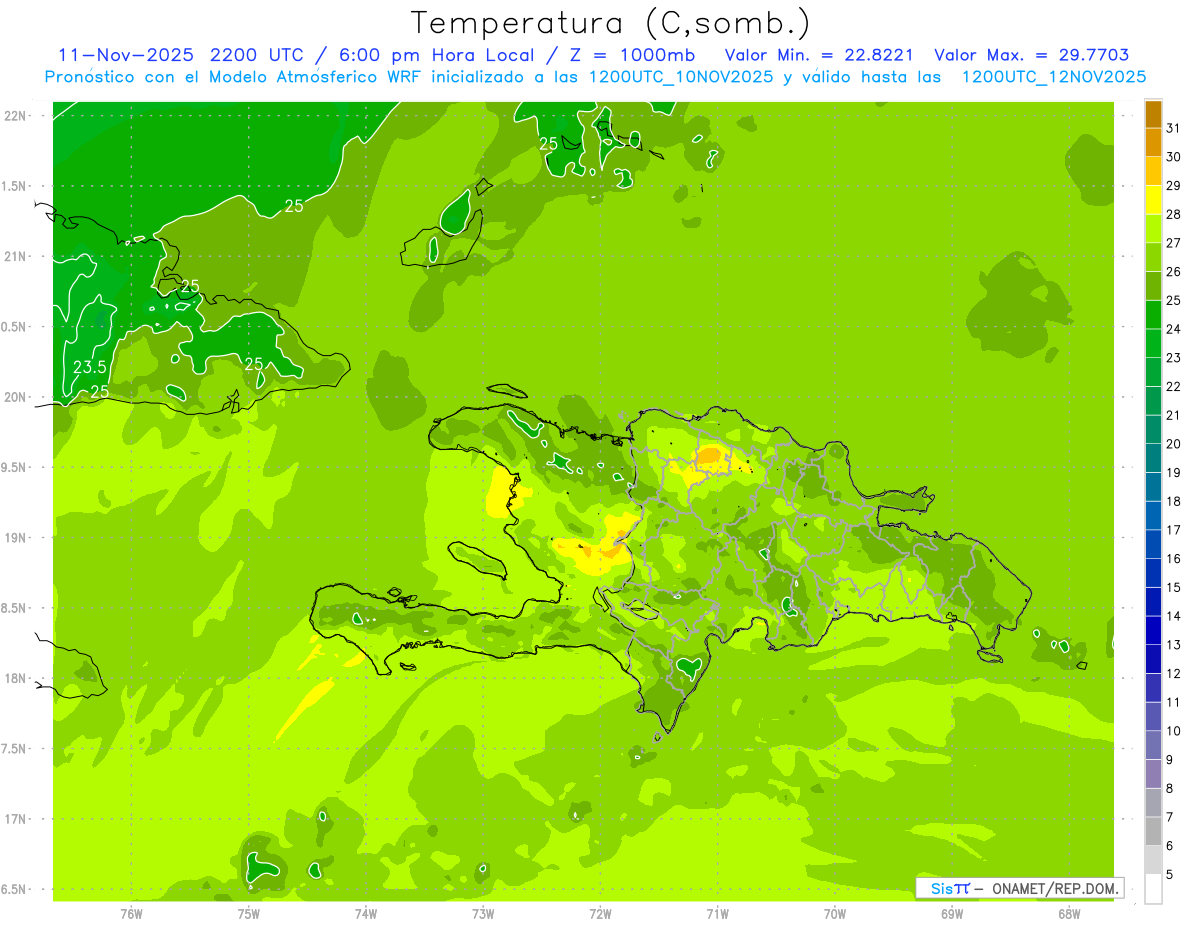Click legend value 20 on color bar

(1173, 443)
